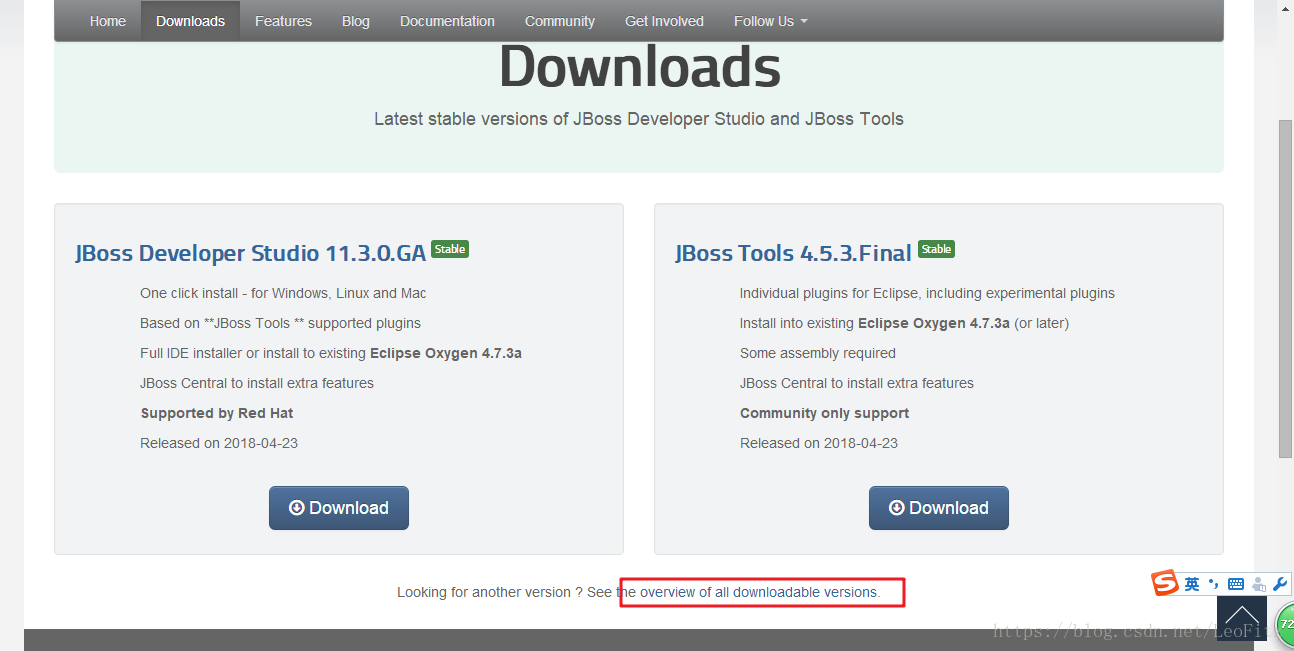This screenshot has width=1294, height=651.
Task: Expand the Follow Us dropdown
Action: pos(770,21)
